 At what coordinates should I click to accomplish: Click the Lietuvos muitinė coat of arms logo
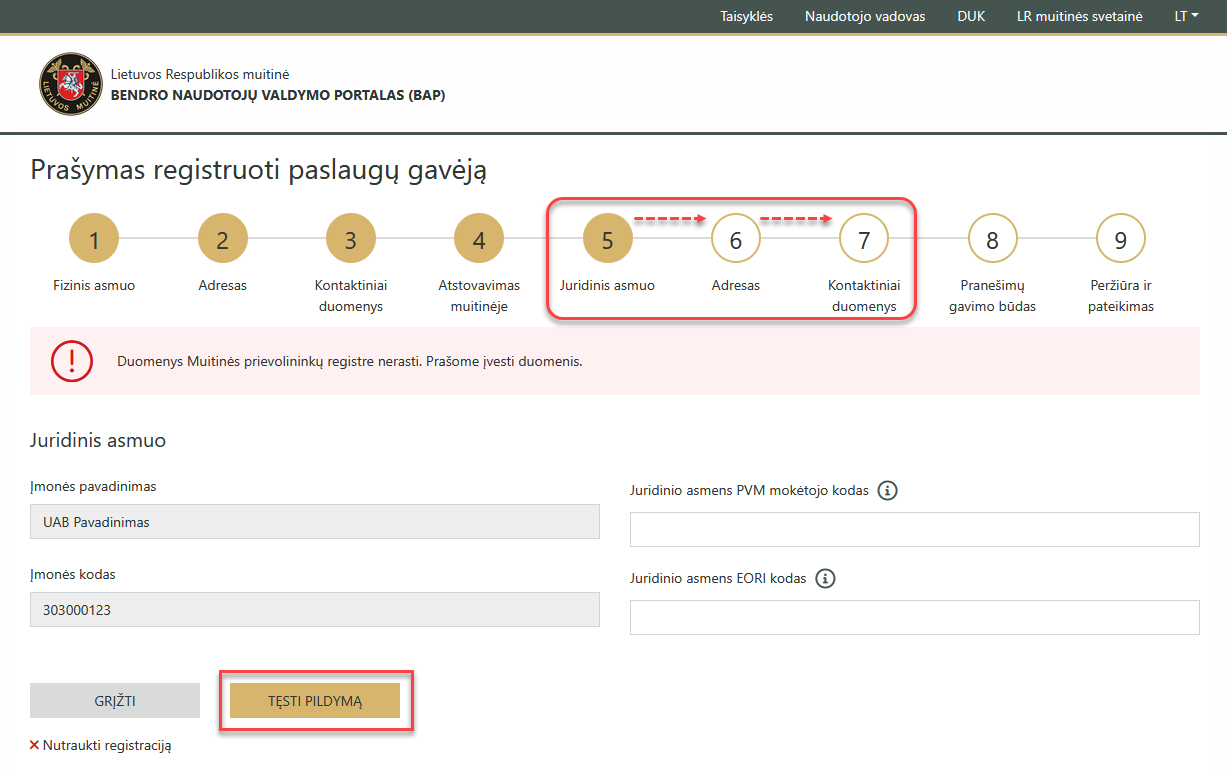tap(70, 83)
